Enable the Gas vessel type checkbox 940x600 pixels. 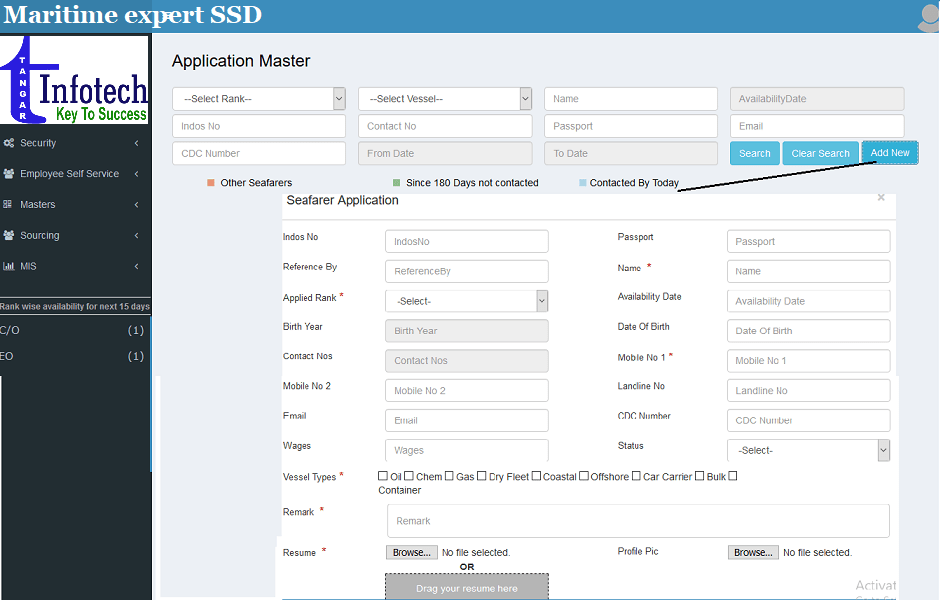point(449,477)
